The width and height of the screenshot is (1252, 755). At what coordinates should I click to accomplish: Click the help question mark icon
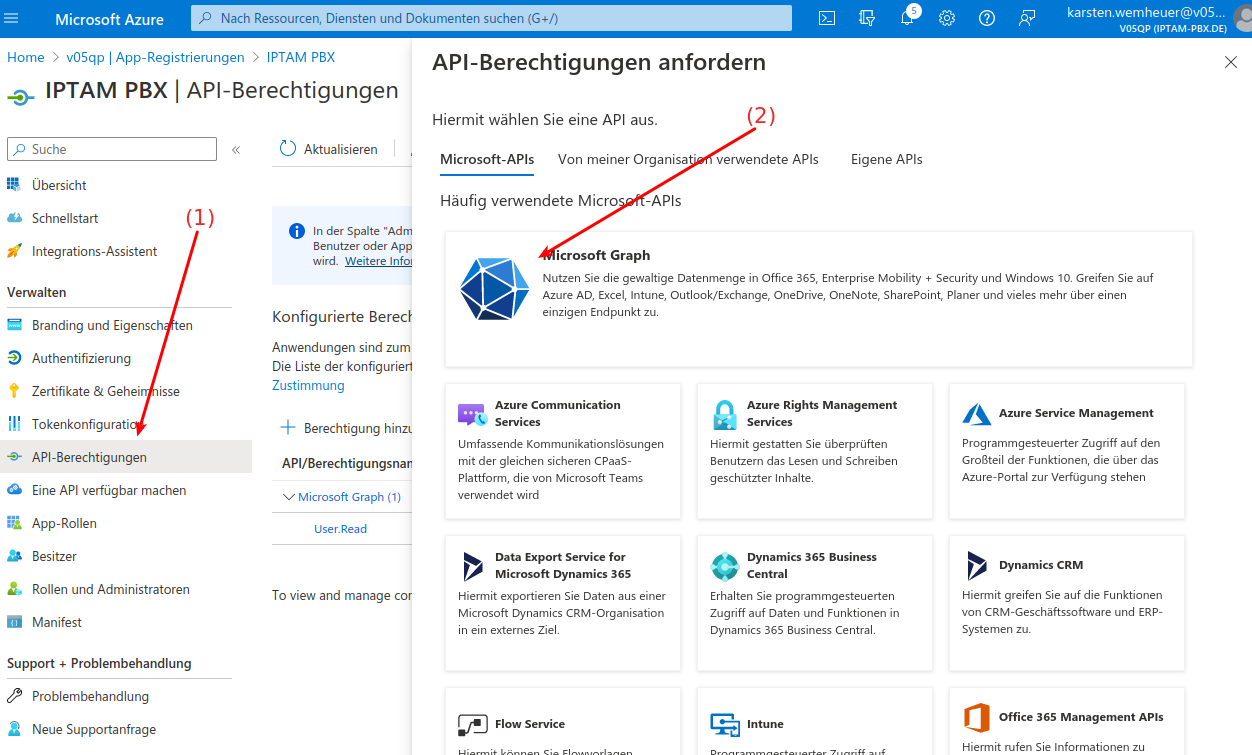[987, 18]
